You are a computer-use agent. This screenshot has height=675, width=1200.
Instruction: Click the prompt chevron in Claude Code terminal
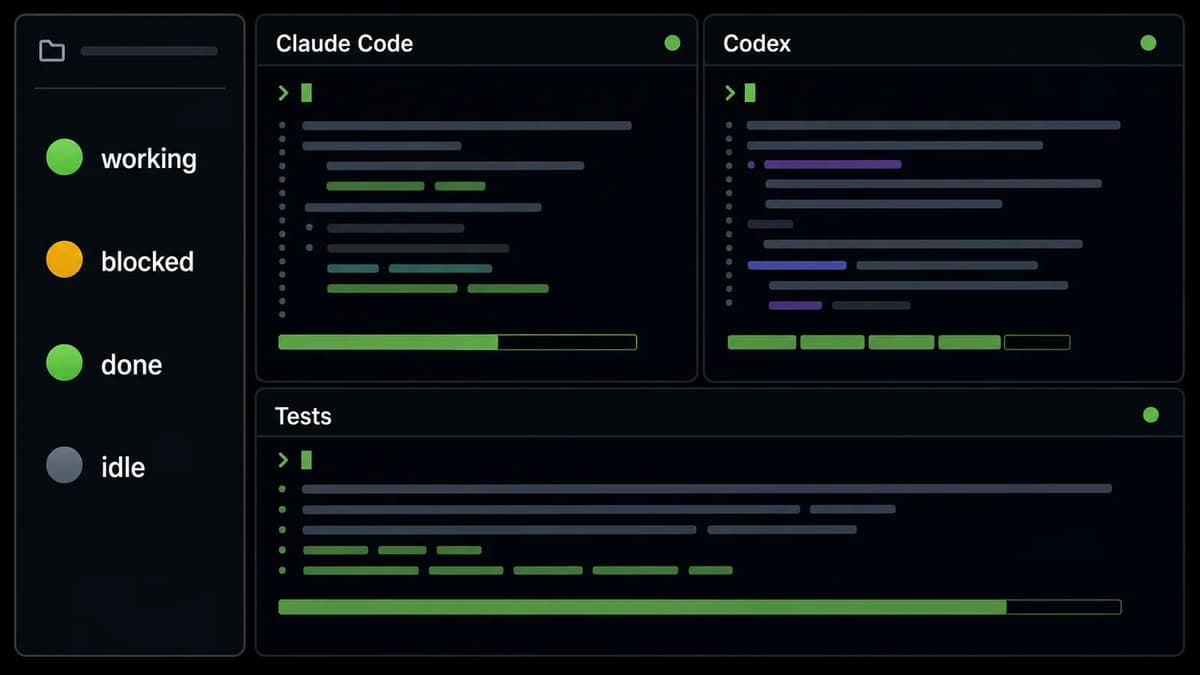click(284, 93)
